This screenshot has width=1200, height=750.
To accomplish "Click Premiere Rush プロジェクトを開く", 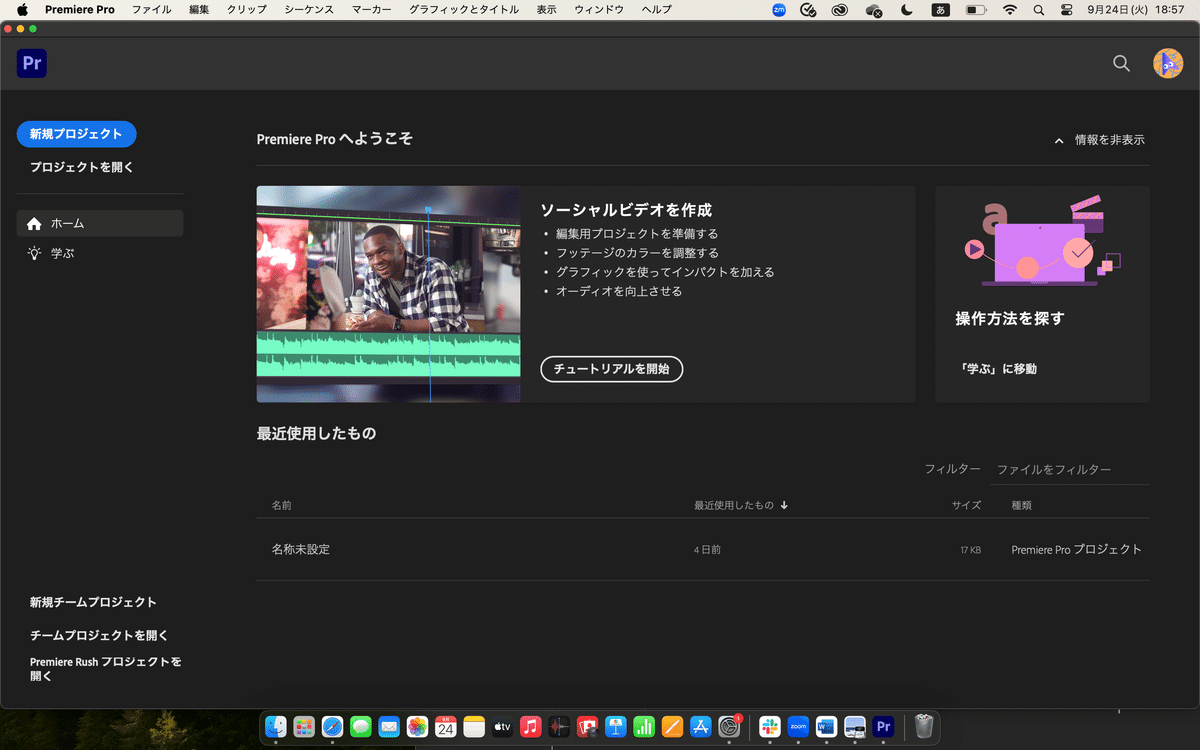I will pos(105,669).
